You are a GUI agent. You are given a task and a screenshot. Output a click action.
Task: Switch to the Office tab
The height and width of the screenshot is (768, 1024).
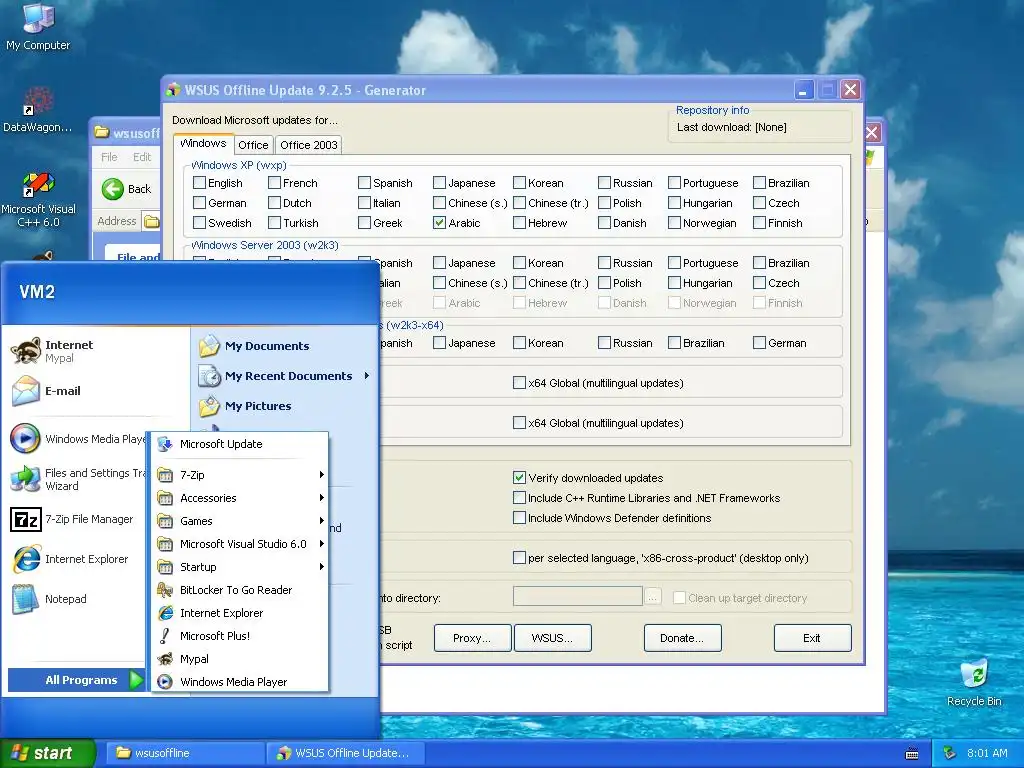point(253,145)
